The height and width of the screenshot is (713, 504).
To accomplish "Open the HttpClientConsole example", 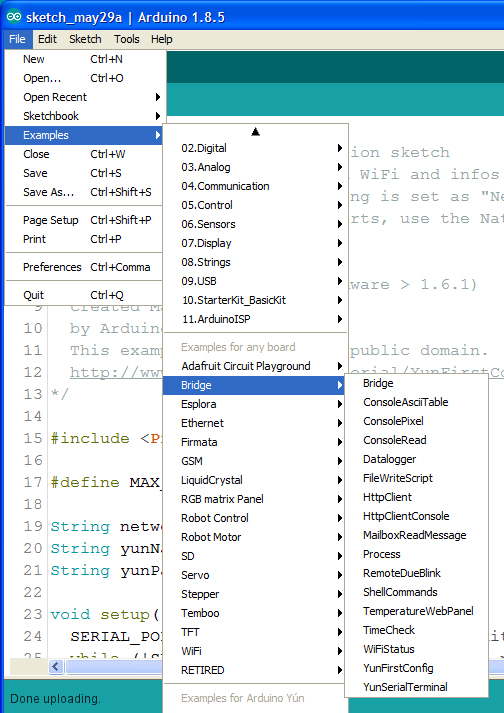I will point(416,517).
